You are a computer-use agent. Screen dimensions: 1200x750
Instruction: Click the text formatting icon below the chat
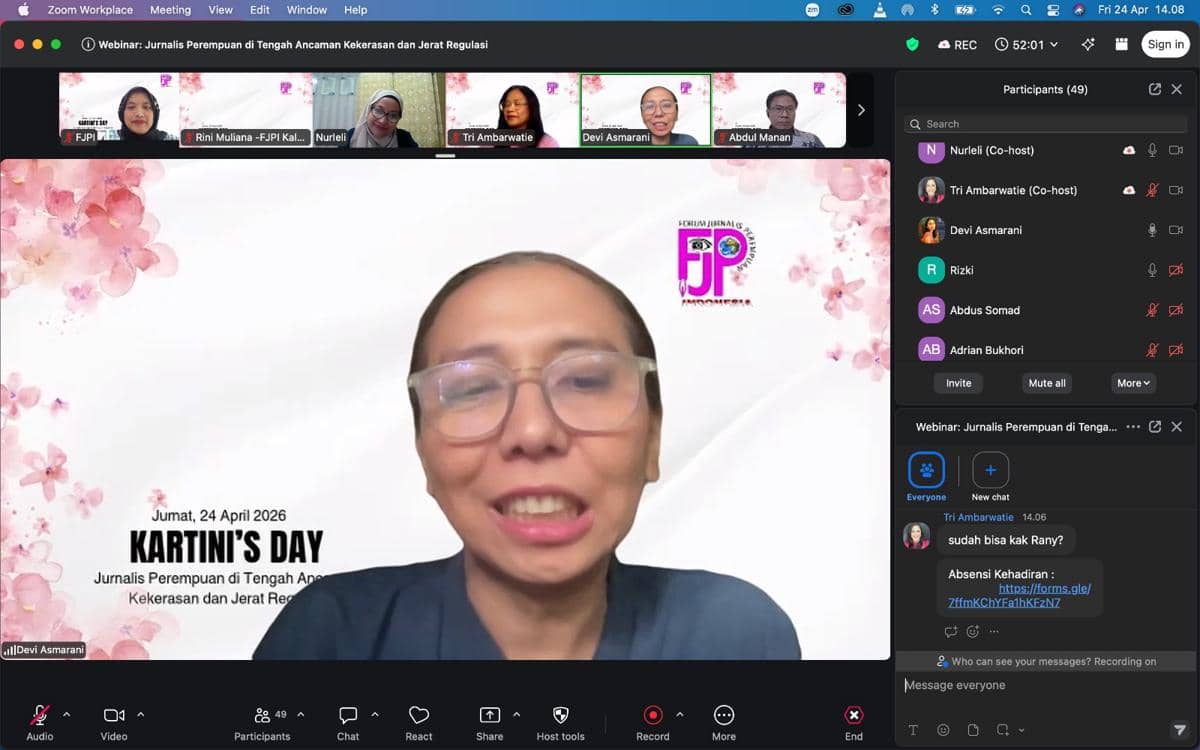point(913,730)
